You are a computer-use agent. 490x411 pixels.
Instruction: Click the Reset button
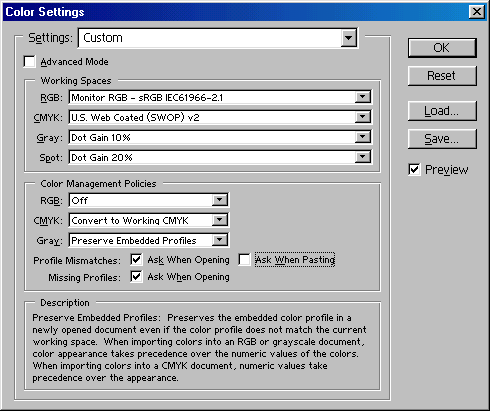(x=442, y=76)
